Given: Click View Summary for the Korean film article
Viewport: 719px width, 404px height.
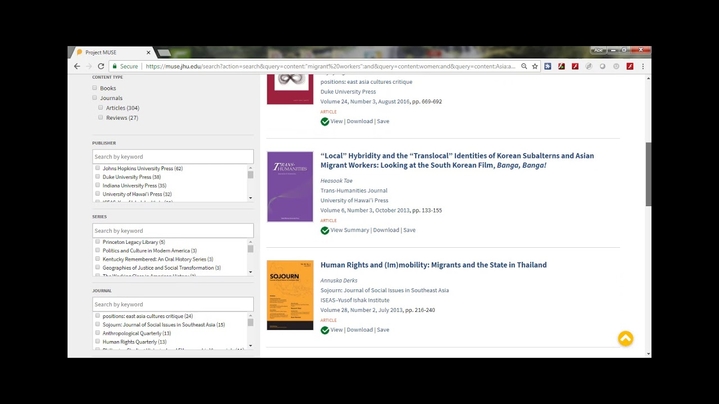Looking at the screenshot, I should click(x=349, y=230).
